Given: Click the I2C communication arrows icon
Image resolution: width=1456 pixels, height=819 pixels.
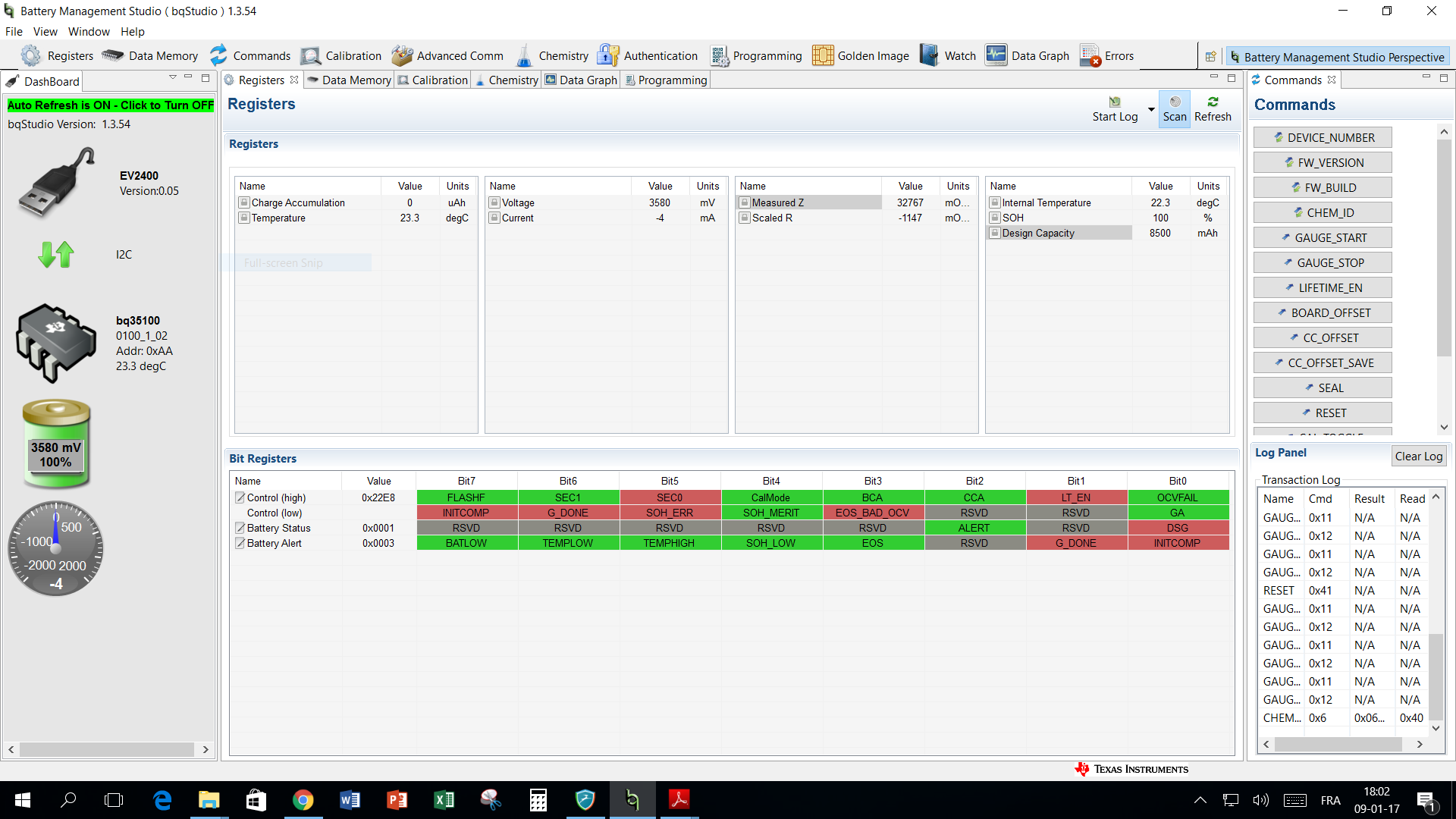Looking at the screenshot, I should [55, 254].
